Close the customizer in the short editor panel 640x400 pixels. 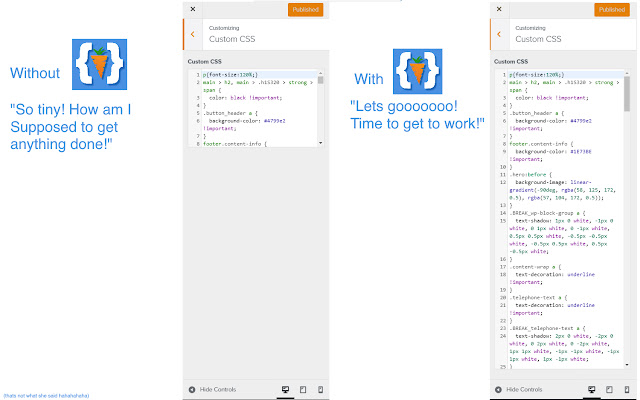pyautogui.click(x=193, y=9)
